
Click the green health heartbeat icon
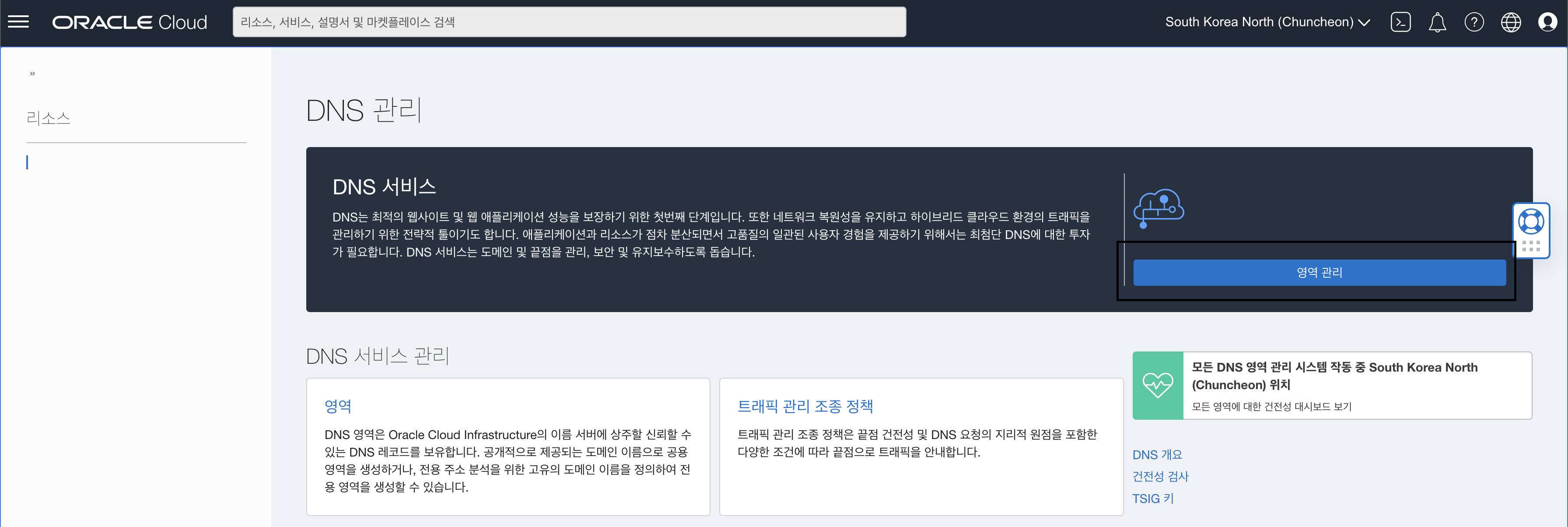click(1158, 385)
